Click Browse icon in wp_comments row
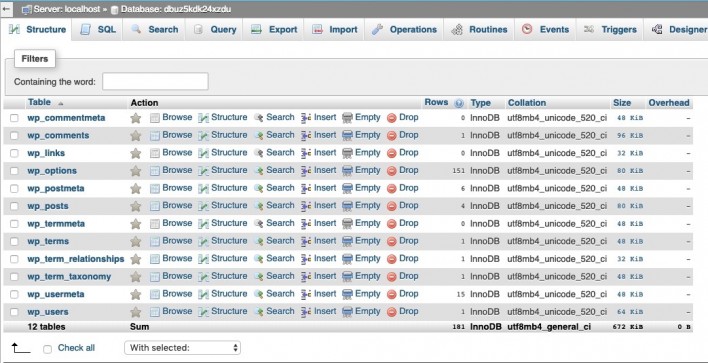The image size is (708, 363). 155,135
